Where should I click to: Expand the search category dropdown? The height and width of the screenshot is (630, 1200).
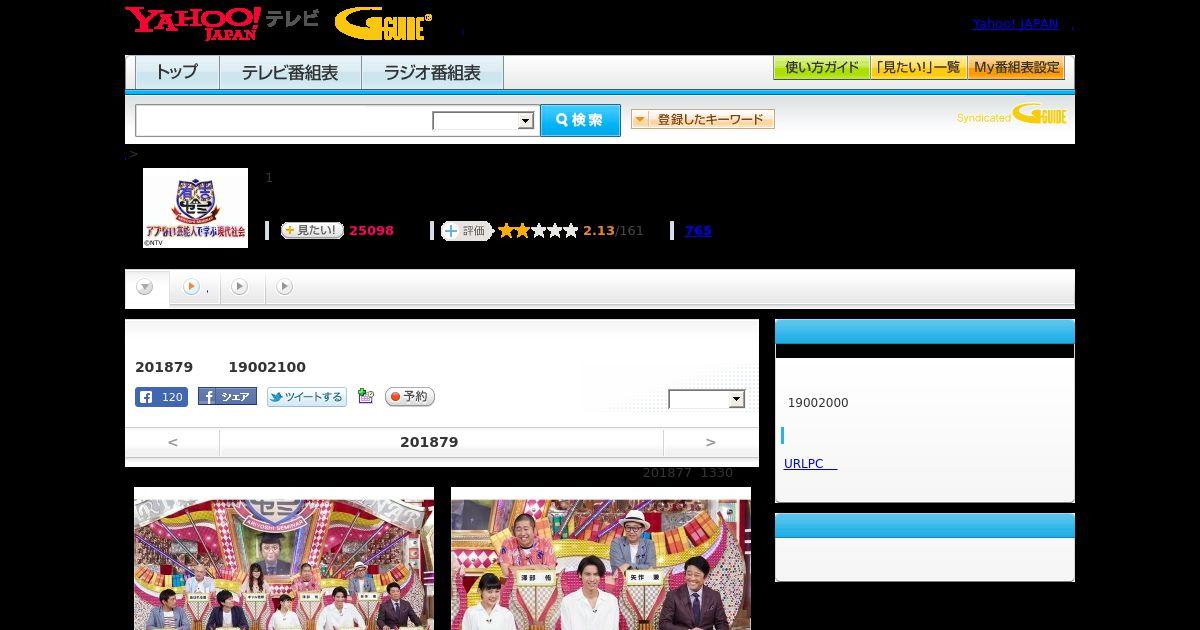point(483,121)
